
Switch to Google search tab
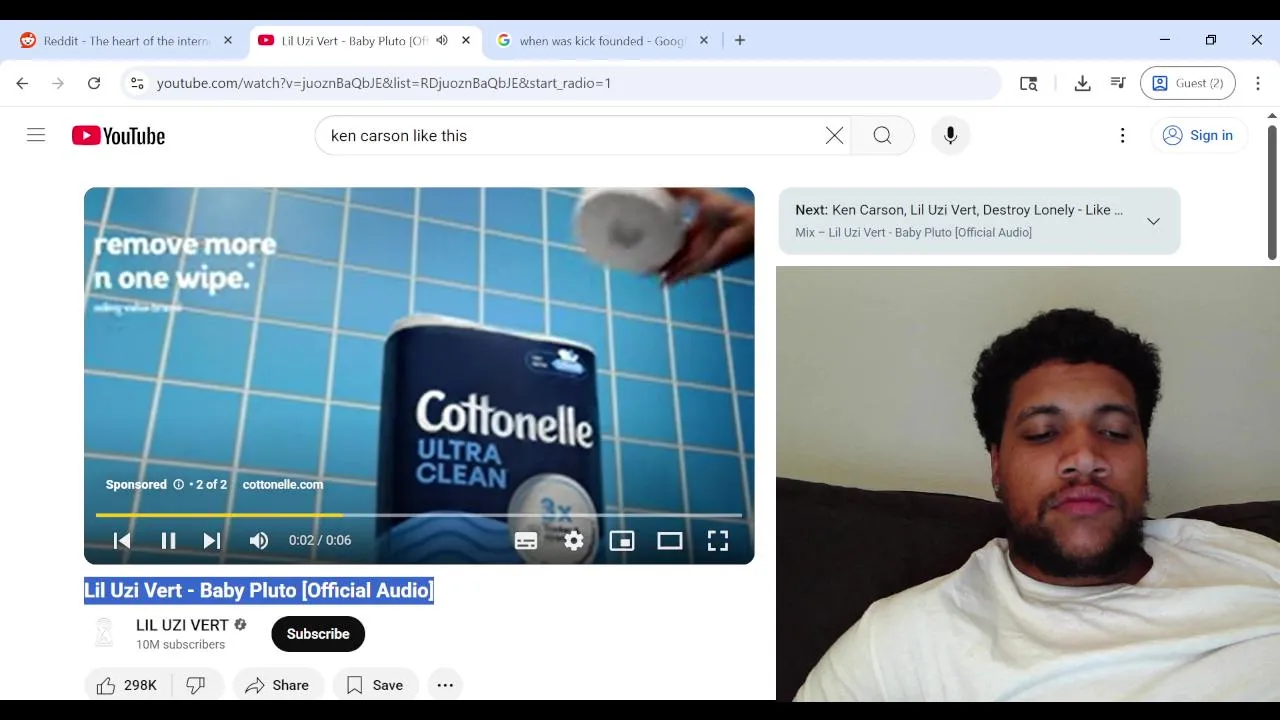coord(603,41)
